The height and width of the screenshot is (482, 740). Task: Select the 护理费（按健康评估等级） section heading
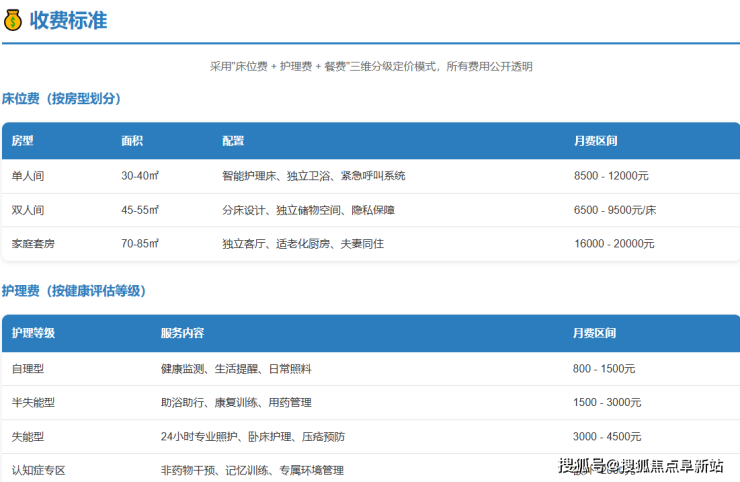point(74,291)
